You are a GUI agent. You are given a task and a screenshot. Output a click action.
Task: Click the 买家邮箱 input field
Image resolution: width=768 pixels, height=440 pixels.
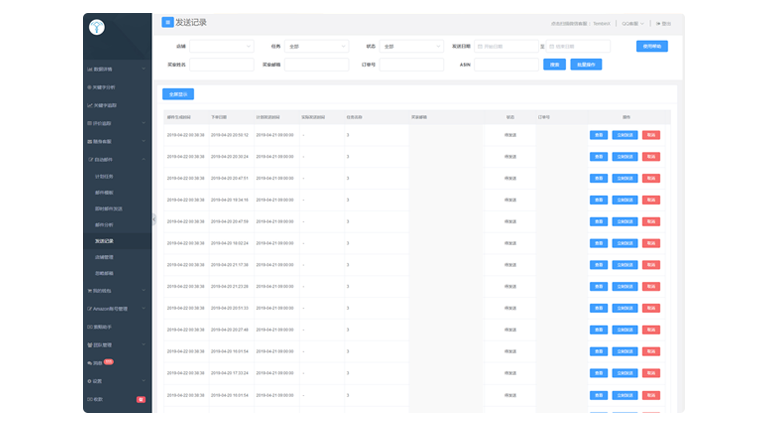click(x=316, y=65)
